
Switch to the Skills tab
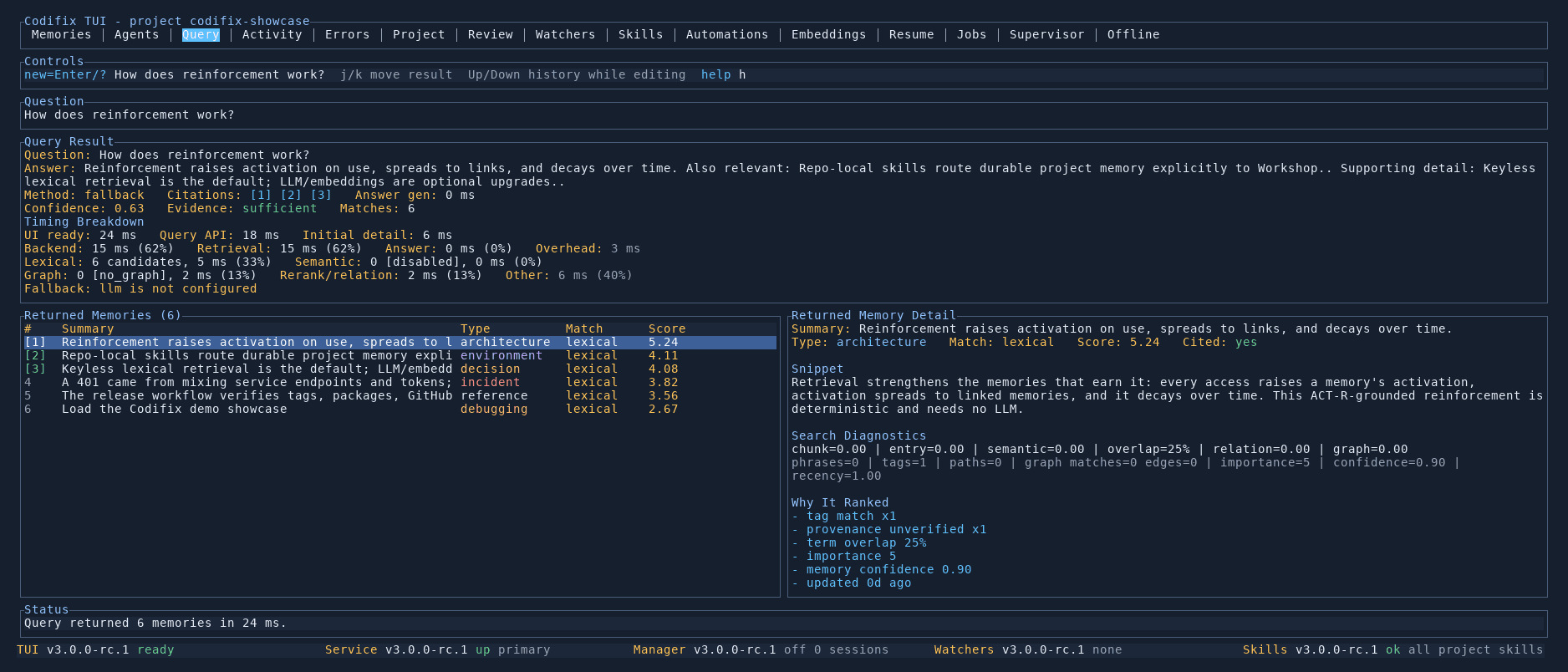pos(640,34)
